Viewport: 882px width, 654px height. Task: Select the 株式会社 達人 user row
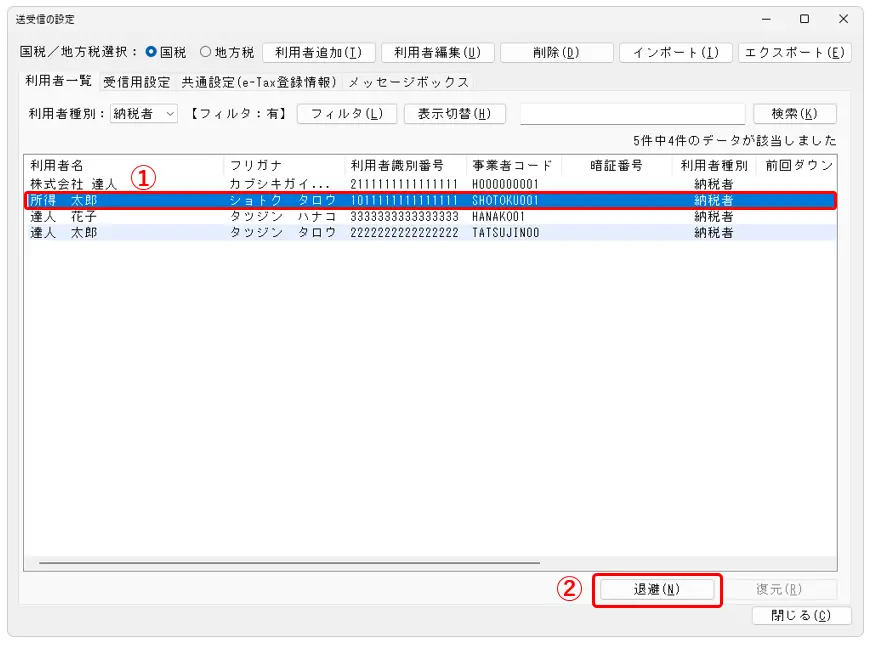click(74, 185)
